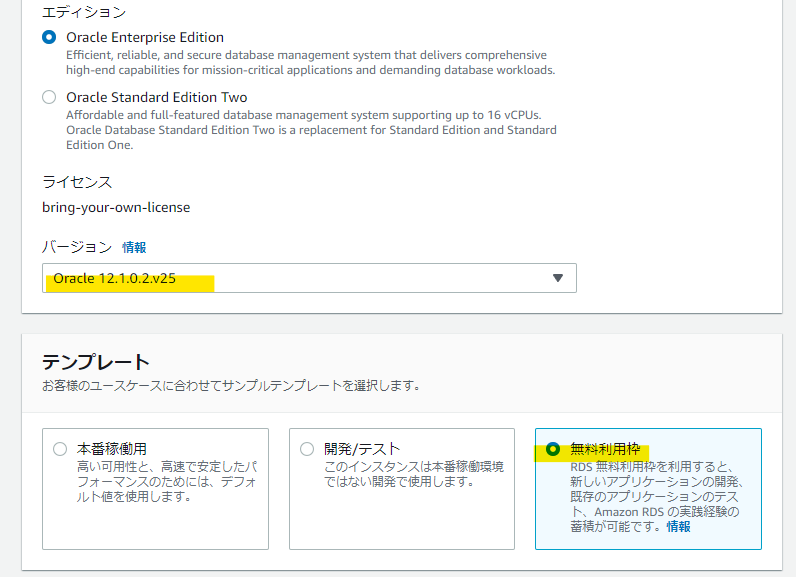Click the Standard Edition Two description paragraph

click(x=310, y=130)
